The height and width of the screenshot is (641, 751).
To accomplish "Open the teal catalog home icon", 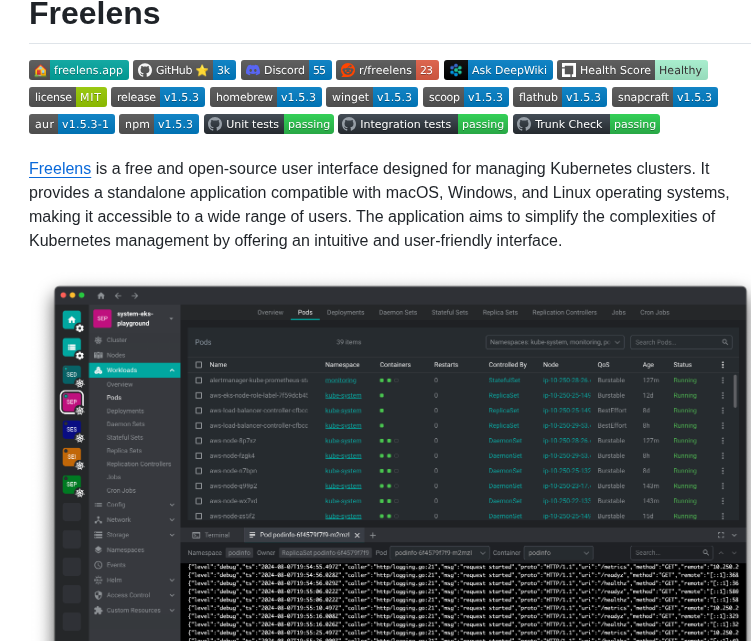I will pos(72,320).
